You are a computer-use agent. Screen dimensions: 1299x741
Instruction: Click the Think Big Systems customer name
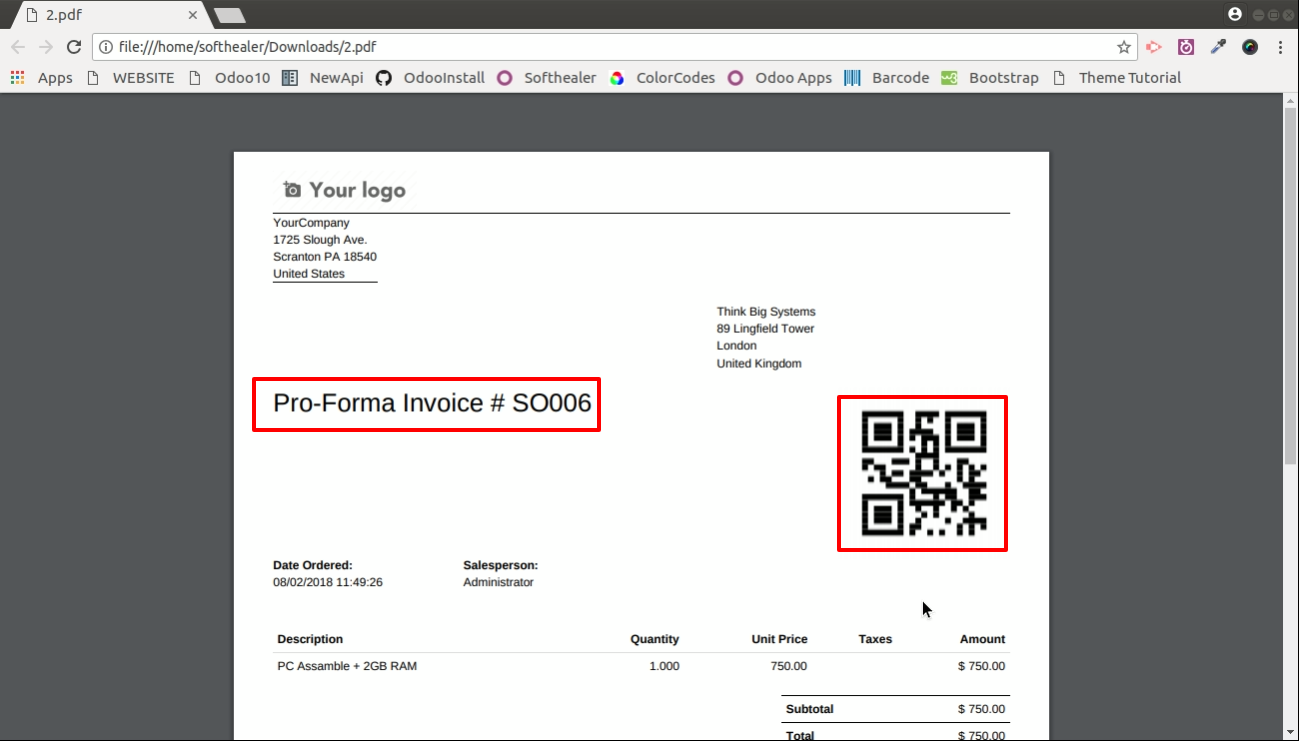pos(766,312)
